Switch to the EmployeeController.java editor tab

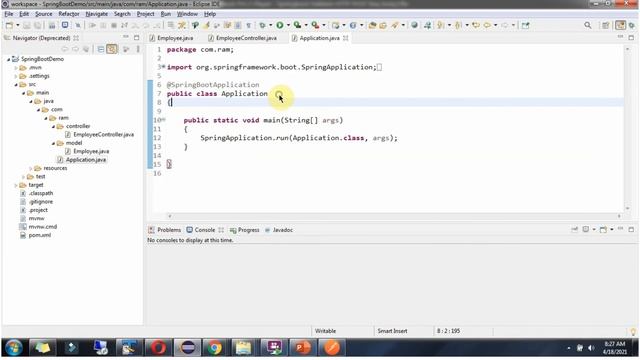pyautogui.click(x=242, y=38)
